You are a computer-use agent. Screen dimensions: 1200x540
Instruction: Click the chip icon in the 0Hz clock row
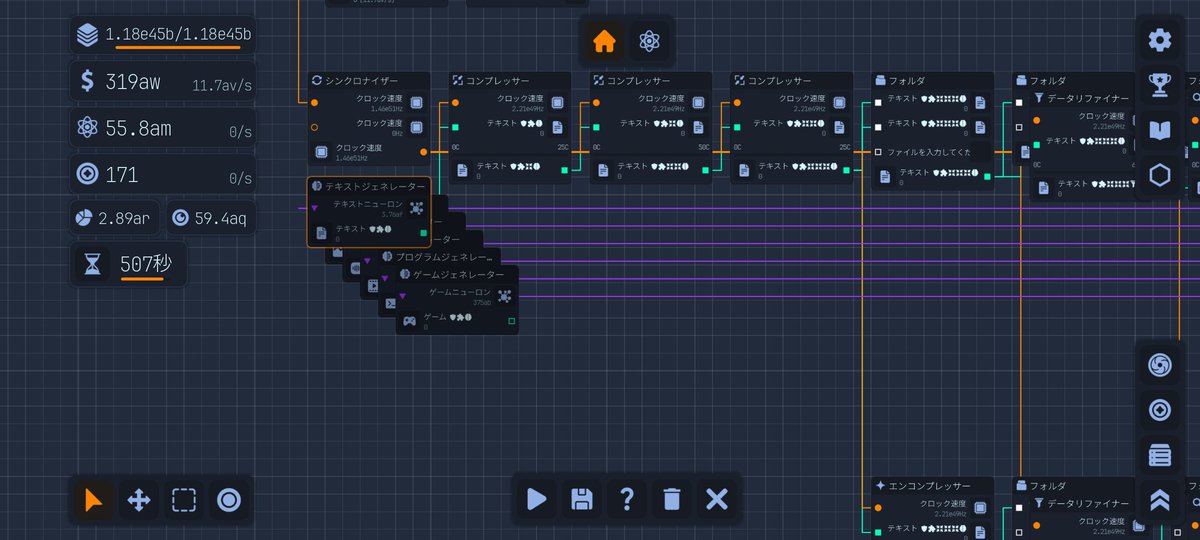coord(417,127)
